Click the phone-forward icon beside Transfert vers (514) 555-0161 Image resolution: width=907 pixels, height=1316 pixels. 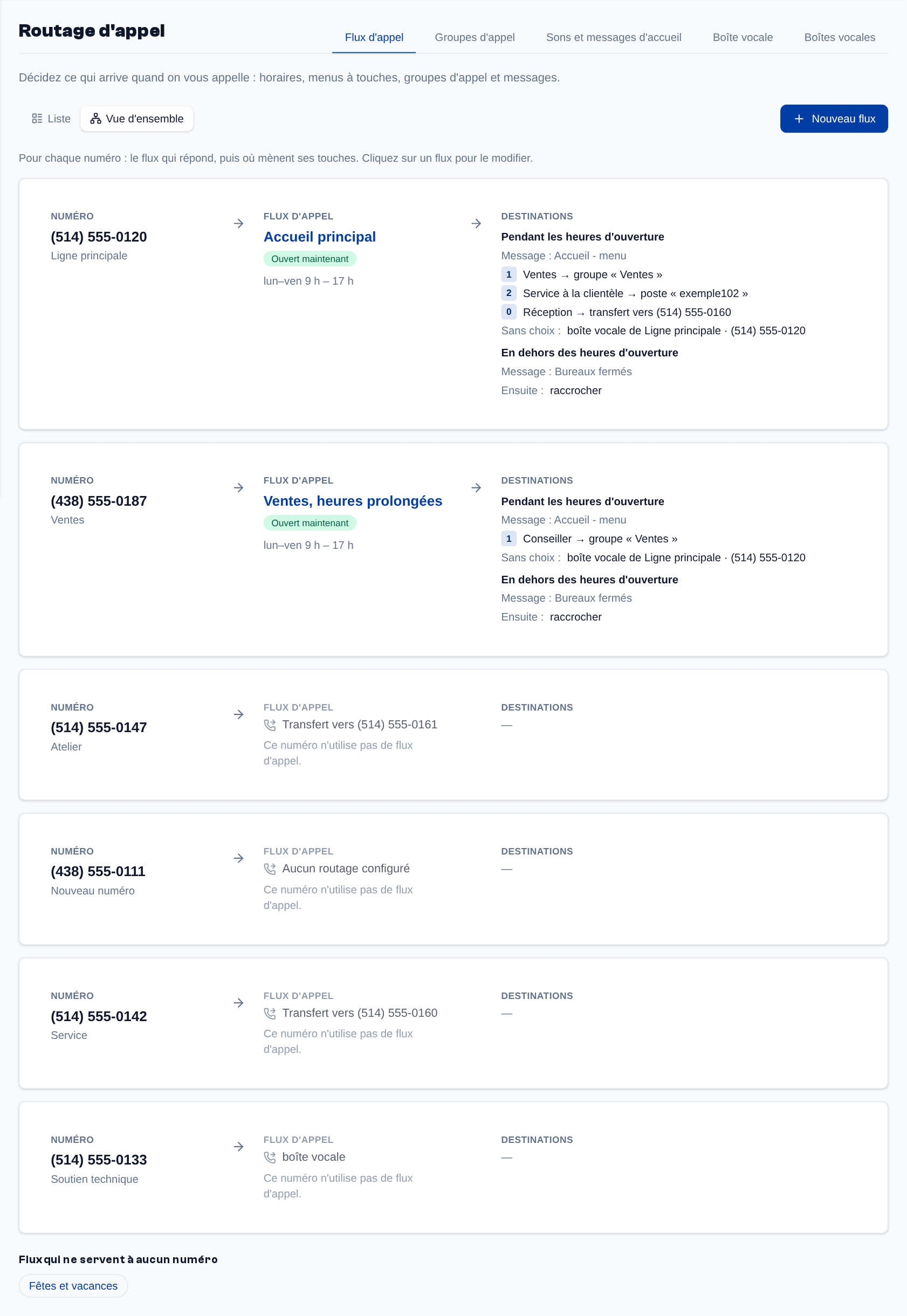[x=270, y=725]
